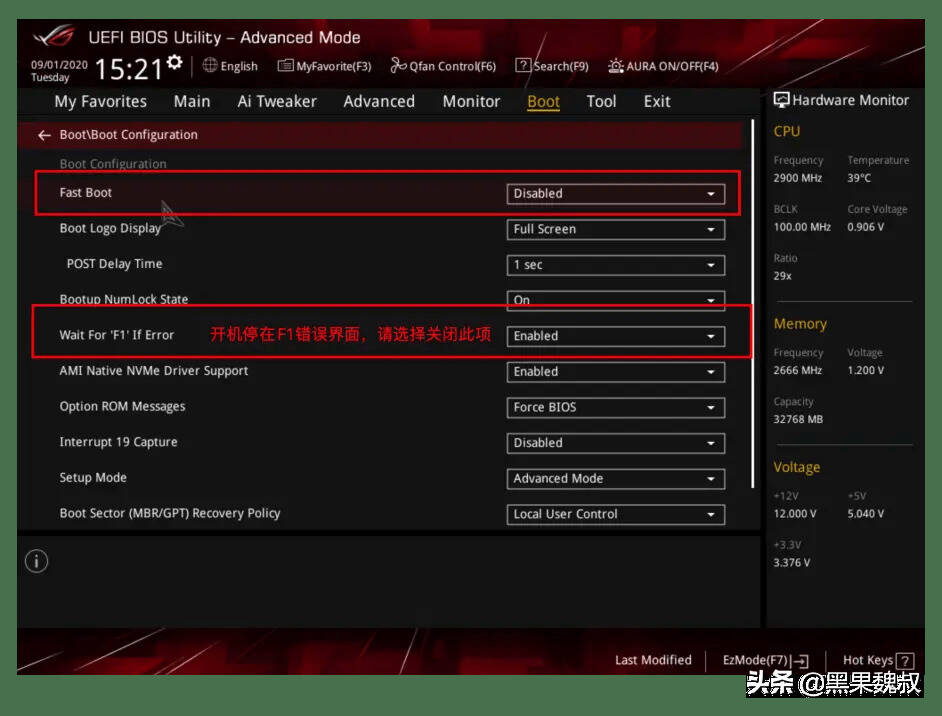The image size is (942, 716).
Task: Click the Search(F9) question mark icon
Action: pos(523,65)
